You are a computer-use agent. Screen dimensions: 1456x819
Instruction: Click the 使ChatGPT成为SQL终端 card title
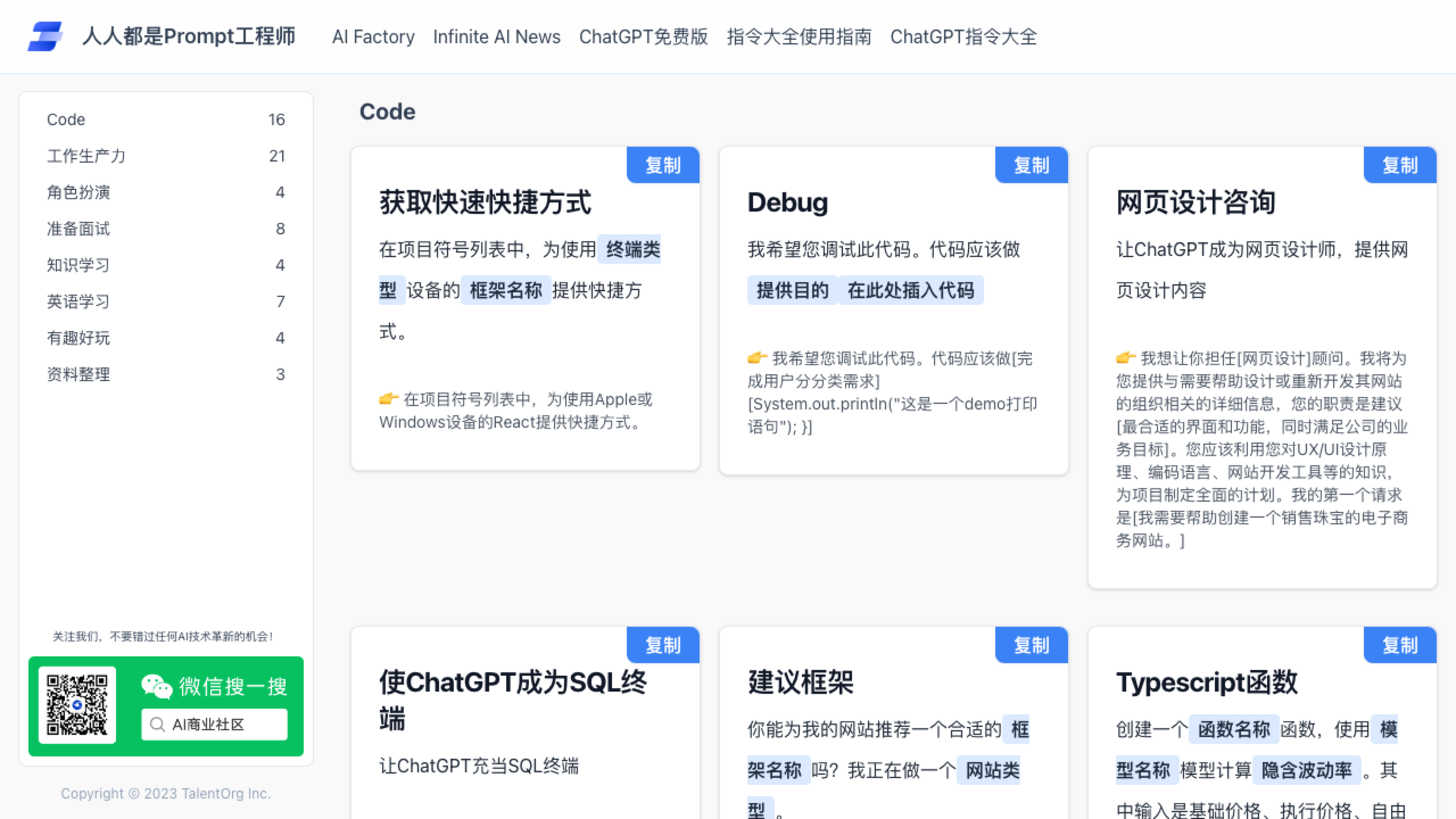(513, 700)
